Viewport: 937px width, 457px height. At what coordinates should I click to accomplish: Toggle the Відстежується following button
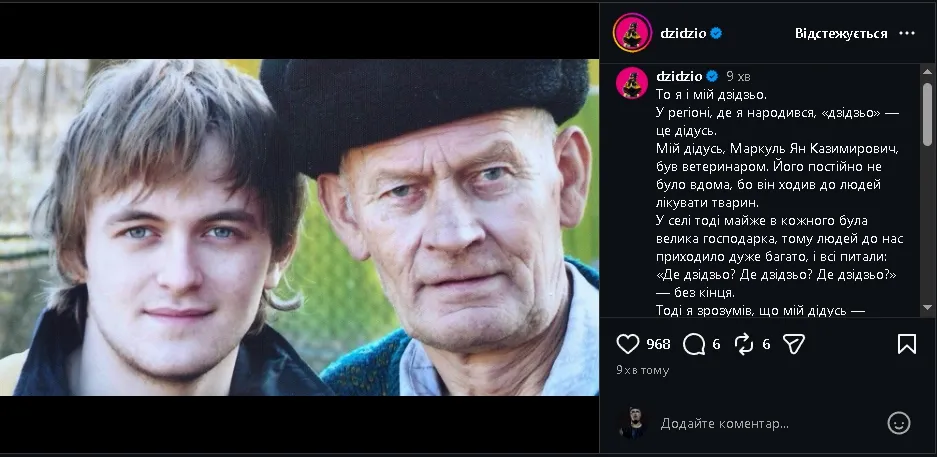[x=841, y=33]
